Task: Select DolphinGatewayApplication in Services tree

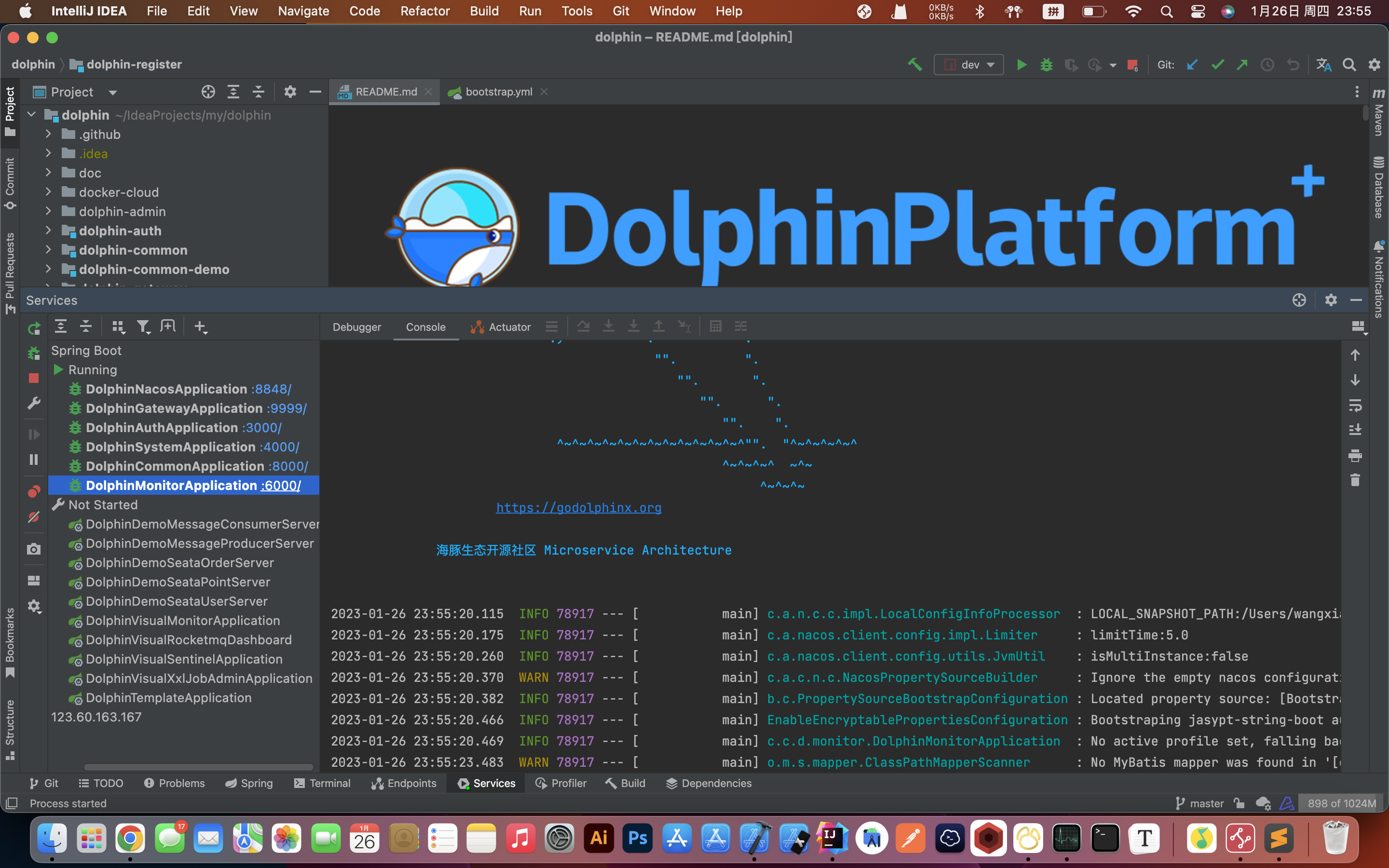Action: (x=174, y=408)
